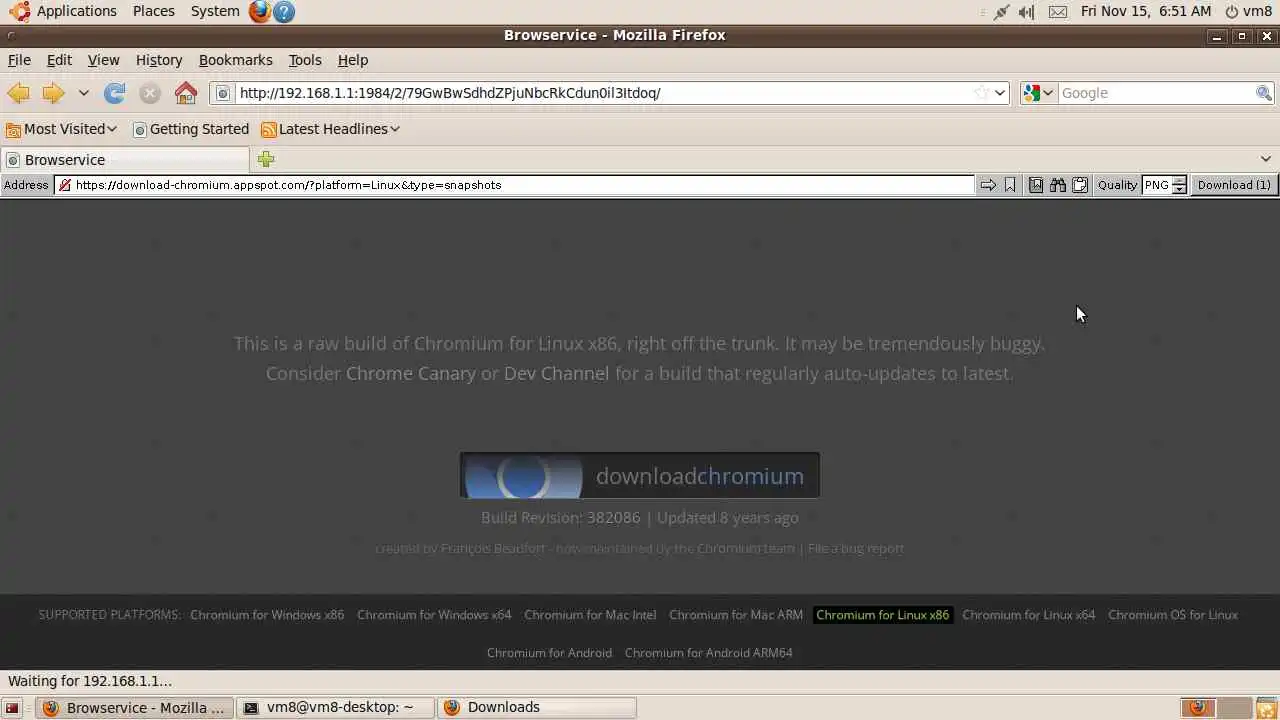1280x720 pixels.
Task: Select Chromium OS for Linux platform
Action: pos(1173,615)
